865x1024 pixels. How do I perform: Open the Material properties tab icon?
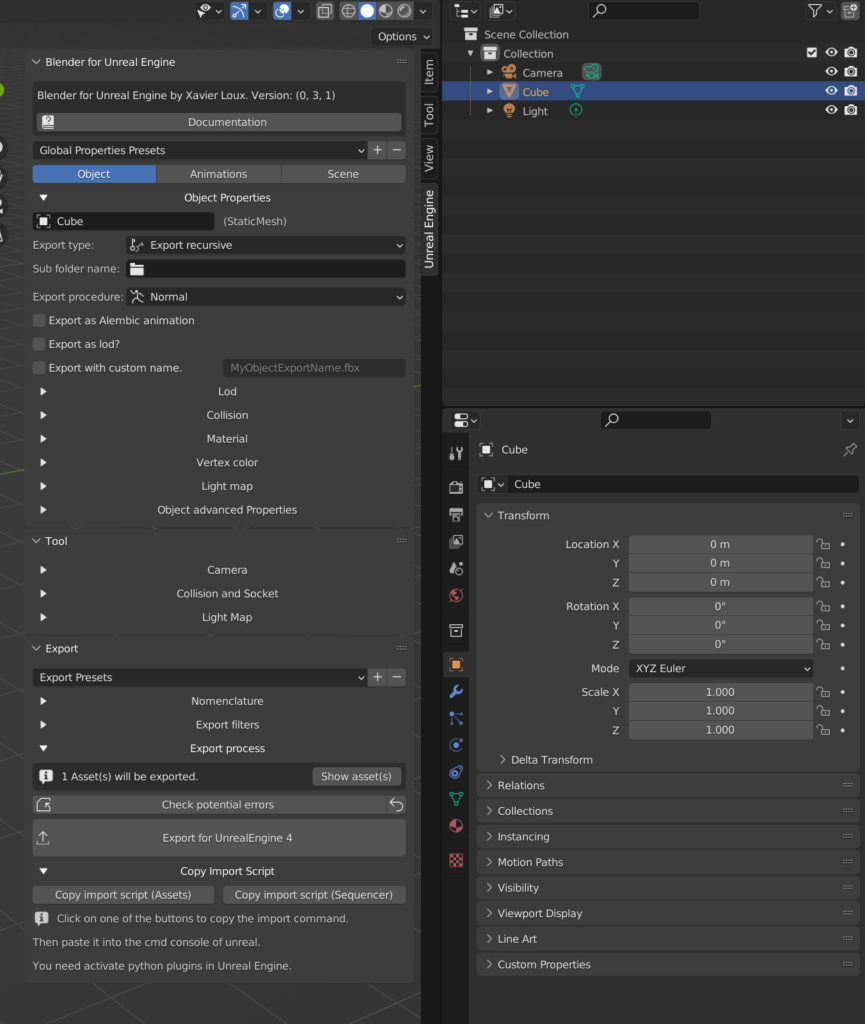(x=456, y=825)
